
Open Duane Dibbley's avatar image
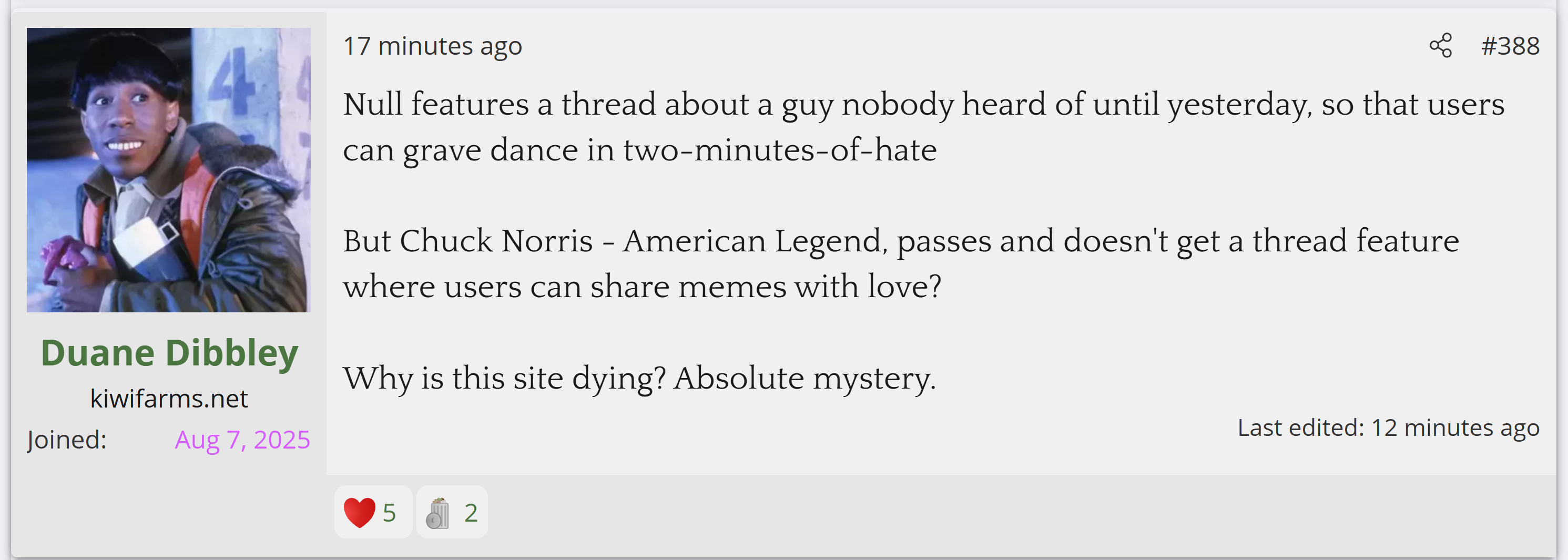[169, 170]
